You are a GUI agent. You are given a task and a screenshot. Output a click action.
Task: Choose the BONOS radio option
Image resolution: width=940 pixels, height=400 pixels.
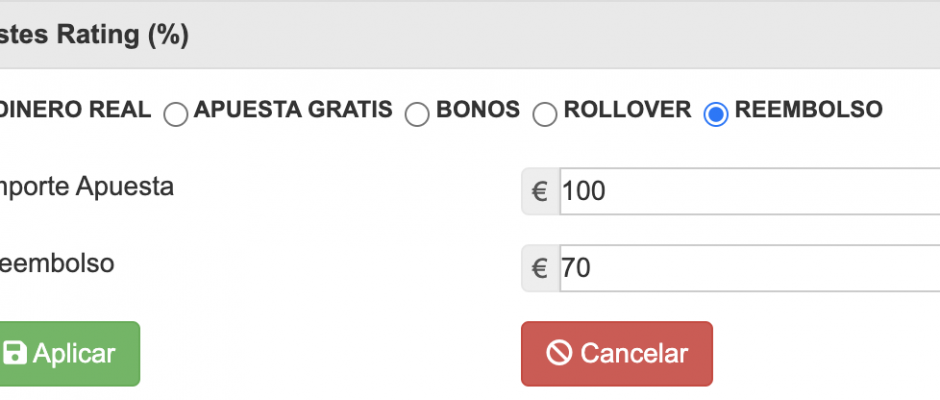[418, 115]
